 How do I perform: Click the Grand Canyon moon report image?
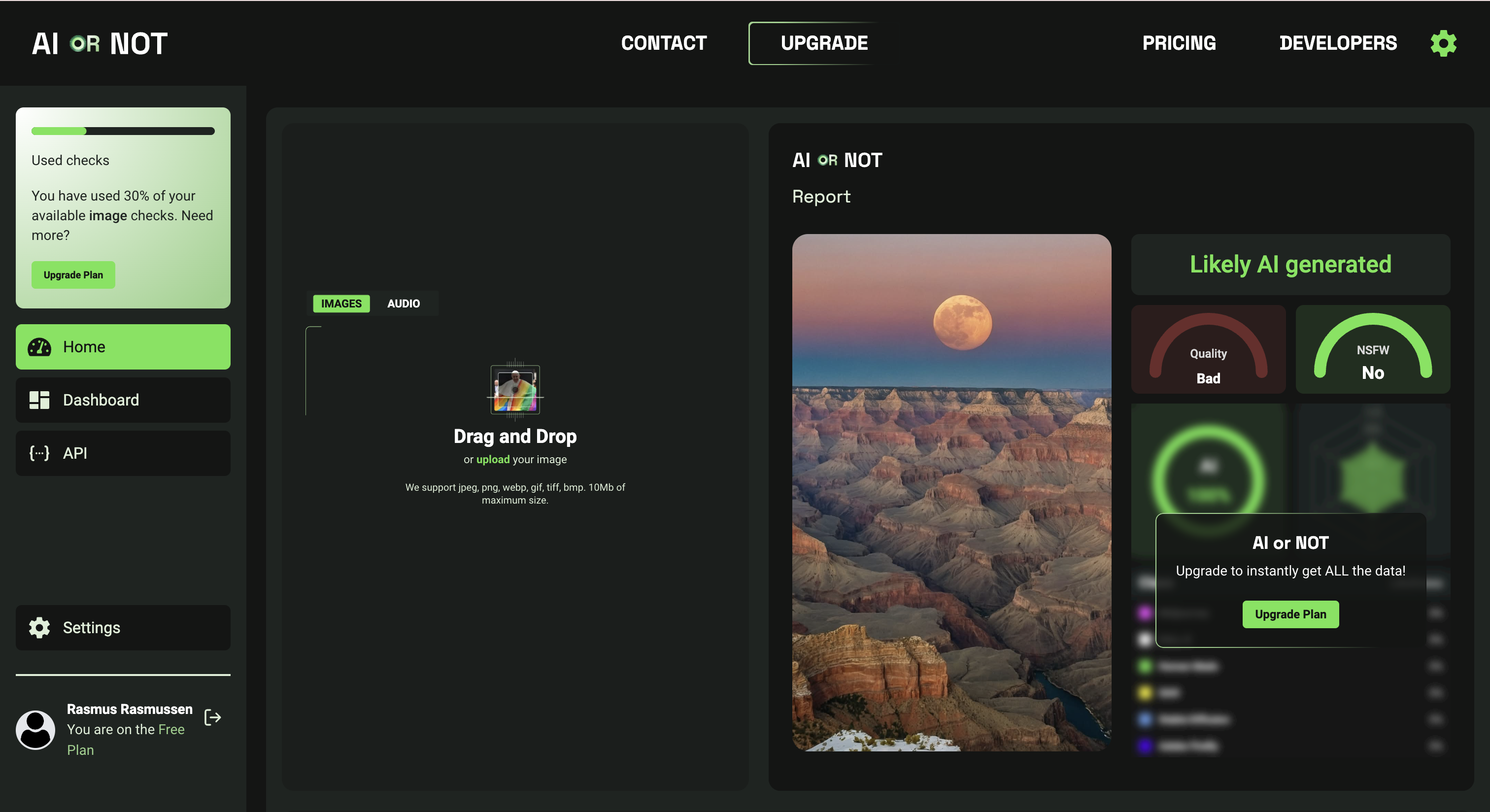[951, 492]
